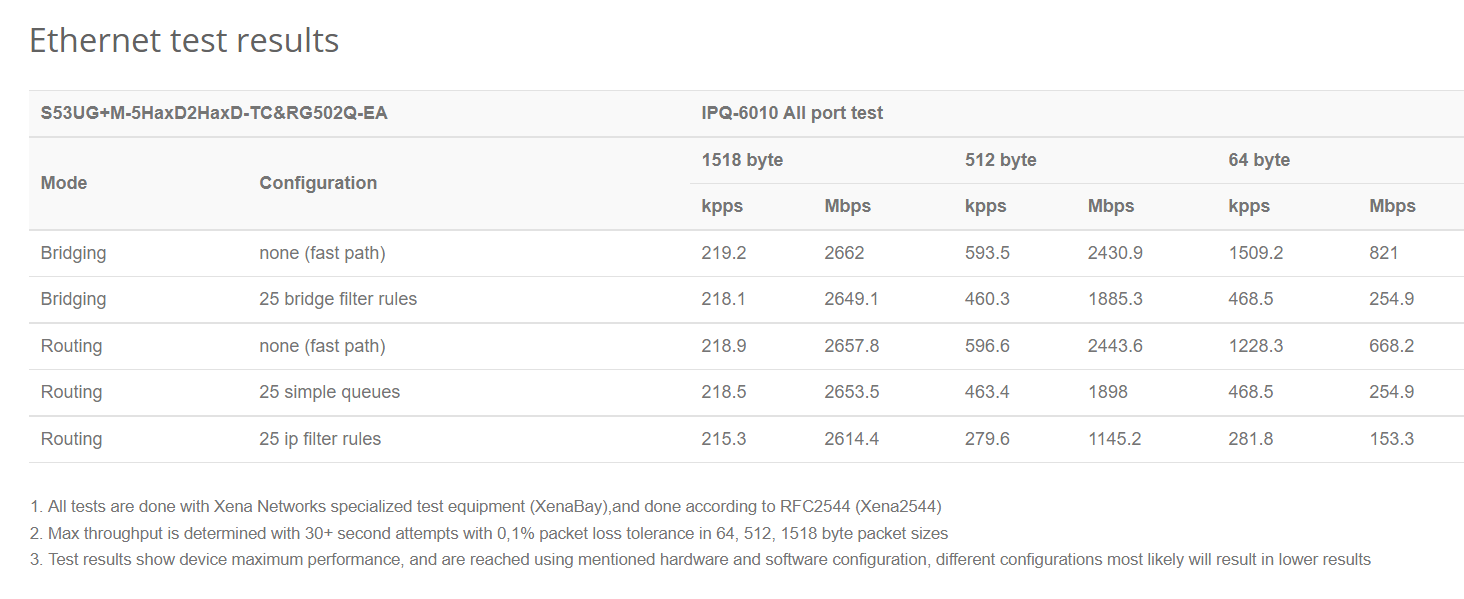
Task: Click the "25 bridge filter rules" cell
Action: coord(338,299)
